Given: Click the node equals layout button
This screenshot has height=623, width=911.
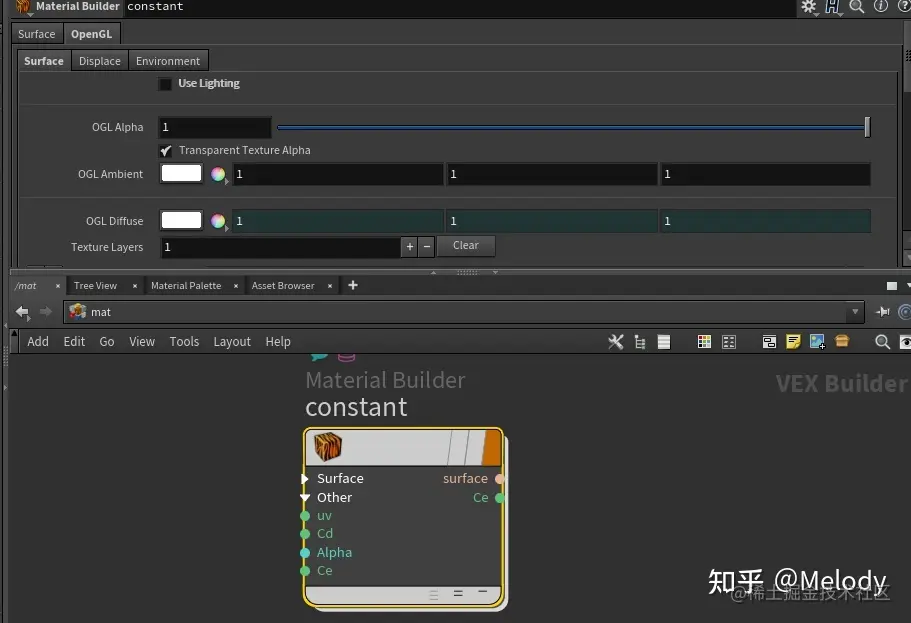Looking at the screenshot, I should pyautogui.click(x=458, y=593).
